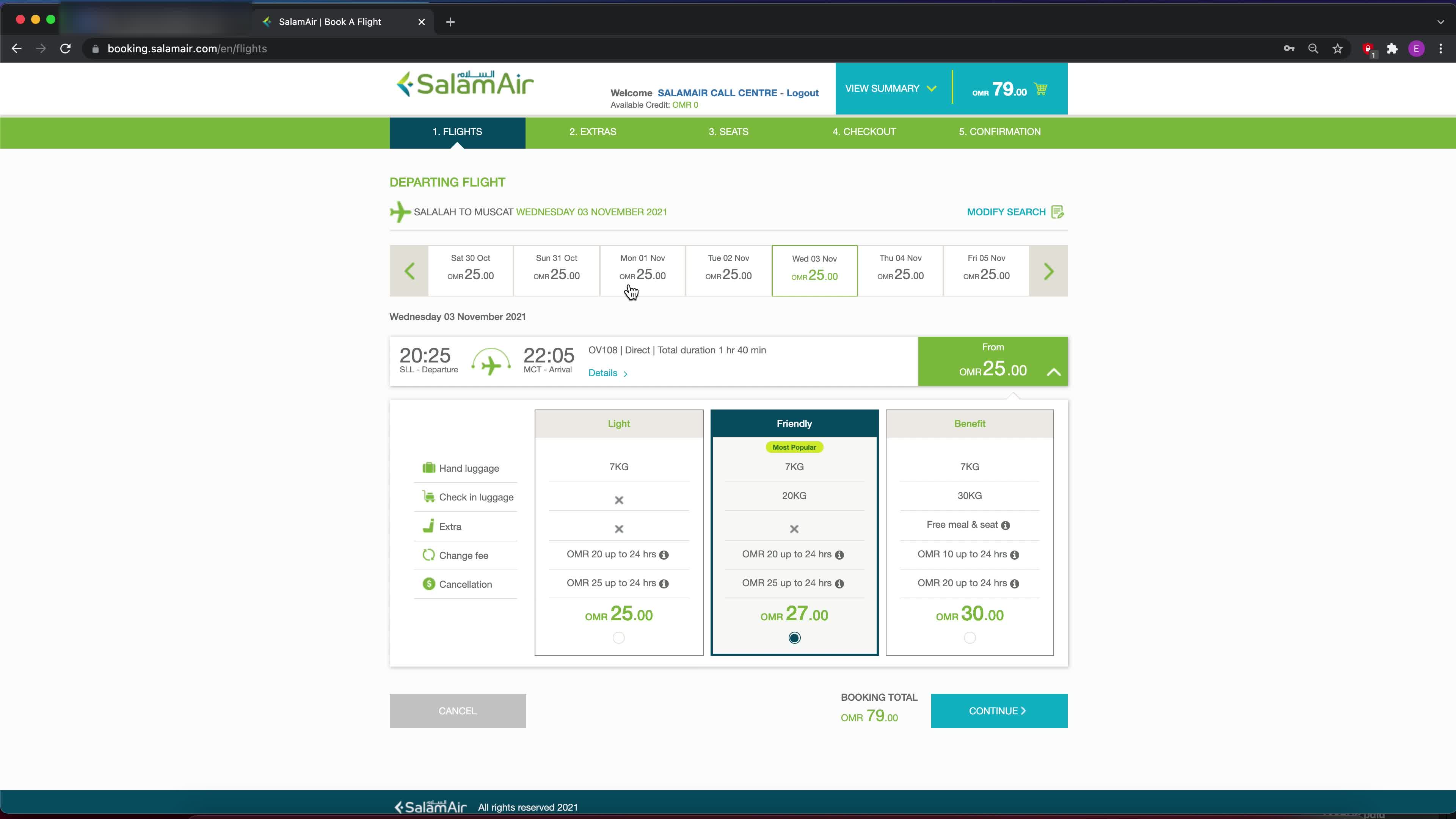Click the browser address bar URL
The image size is (1456, 819).
(x=187, y=49)
